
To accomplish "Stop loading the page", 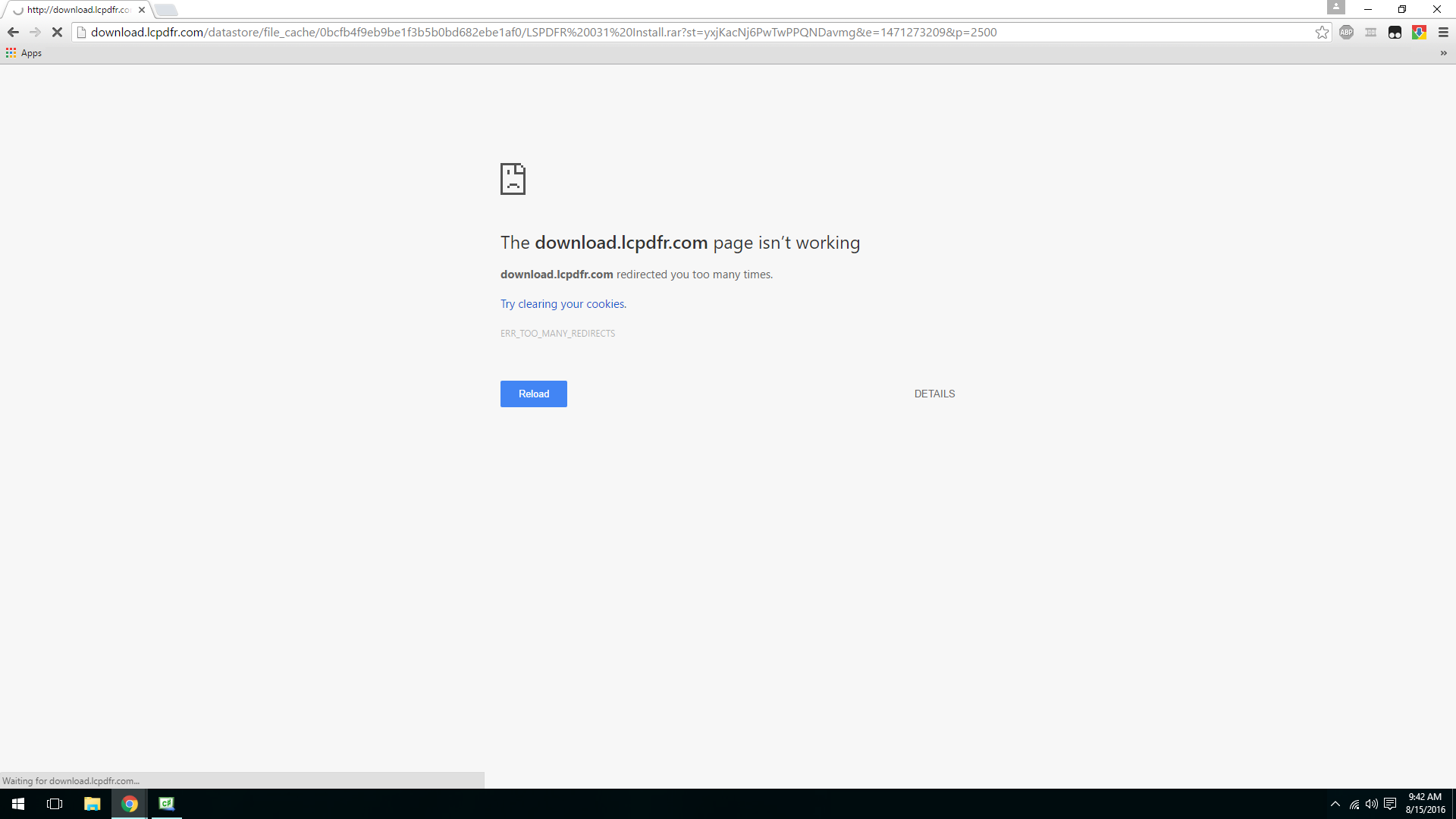I will [57, 32].
